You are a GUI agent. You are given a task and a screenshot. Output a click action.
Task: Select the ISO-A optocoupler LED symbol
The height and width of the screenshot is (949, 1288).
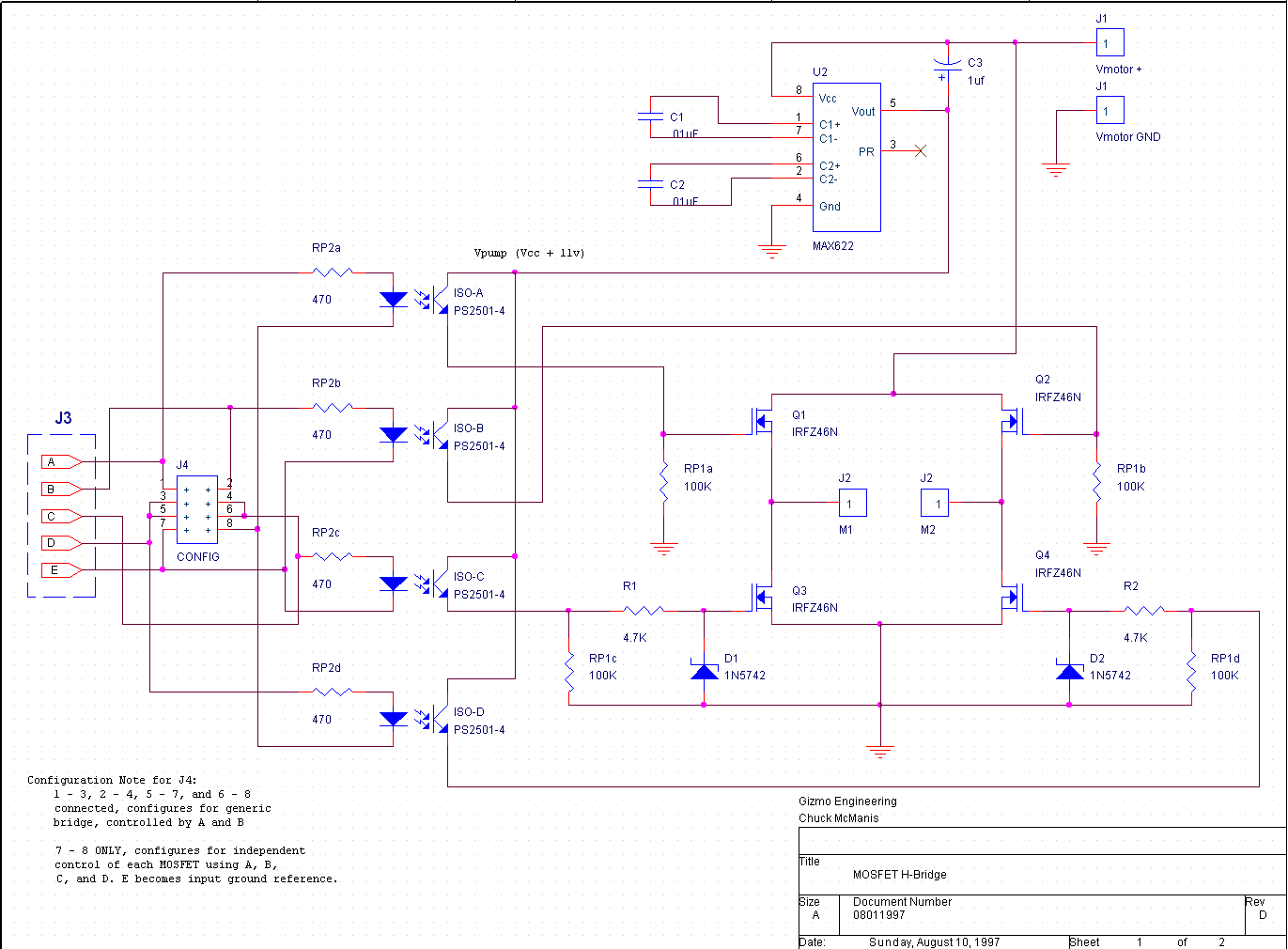(x=394, y=300)
